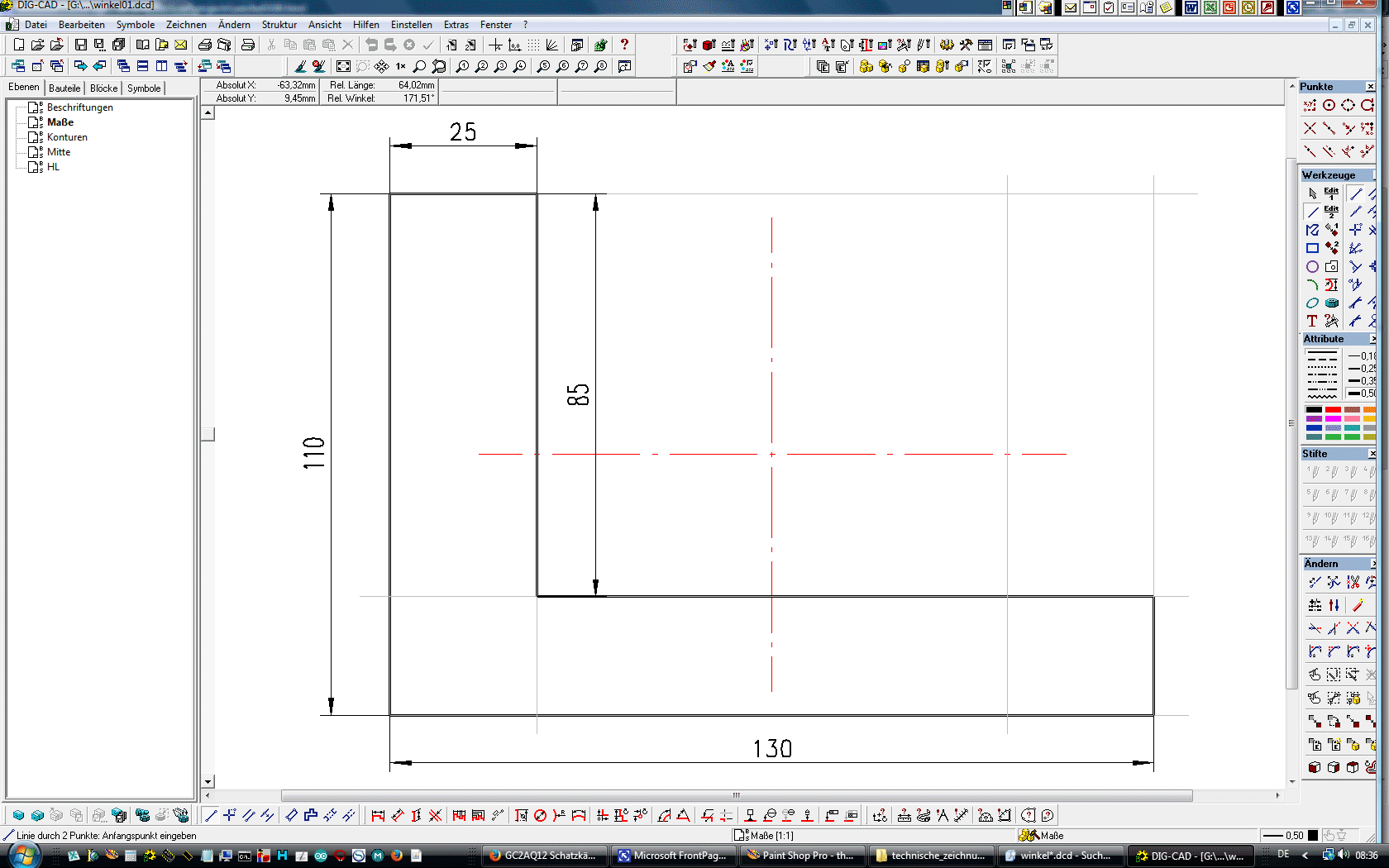Toggle the Mitte layer icon
Screen dimensions: 1389x868
tap(35, 152)
